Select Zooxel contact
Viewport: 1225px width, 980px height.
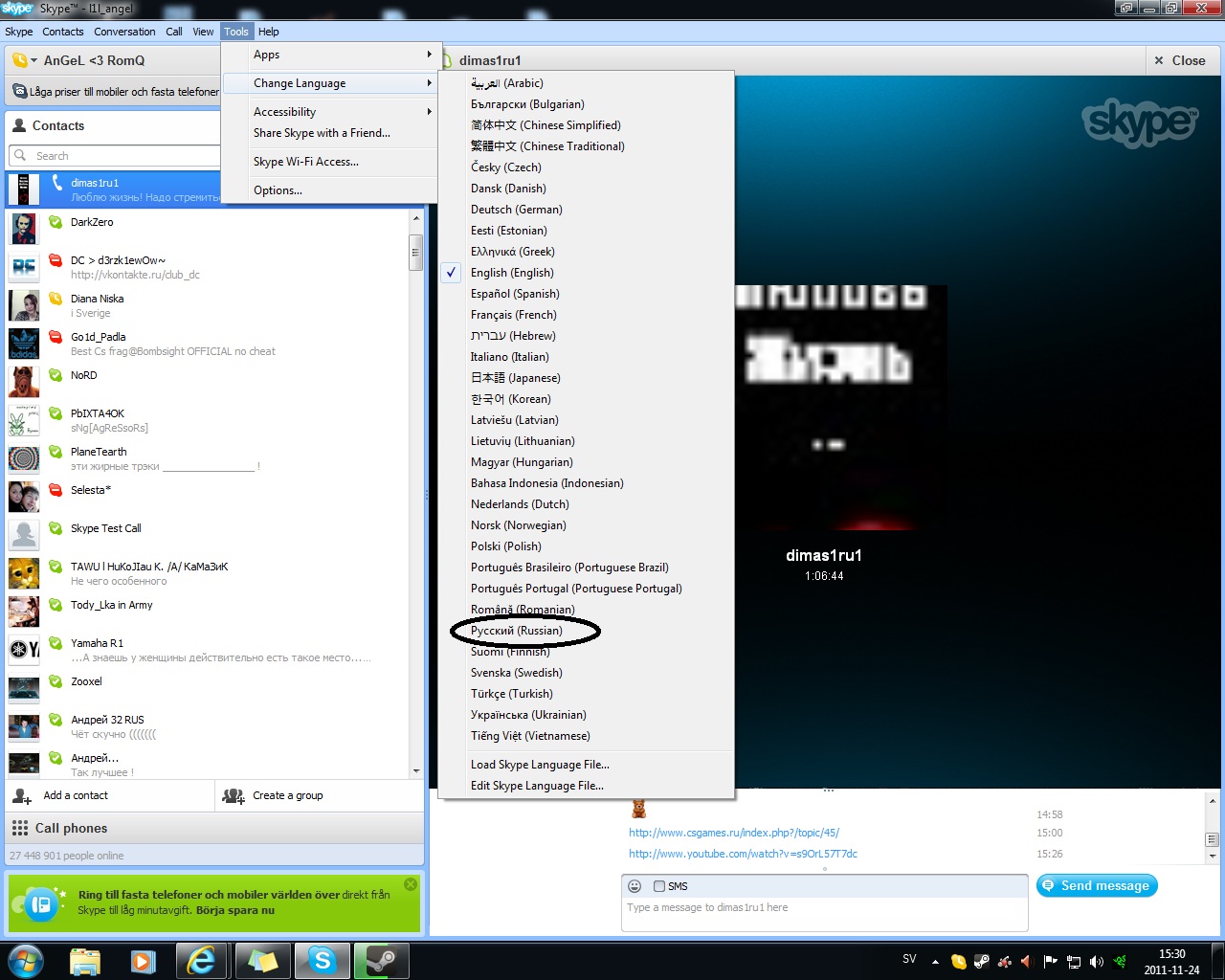(x=207, y=688)
